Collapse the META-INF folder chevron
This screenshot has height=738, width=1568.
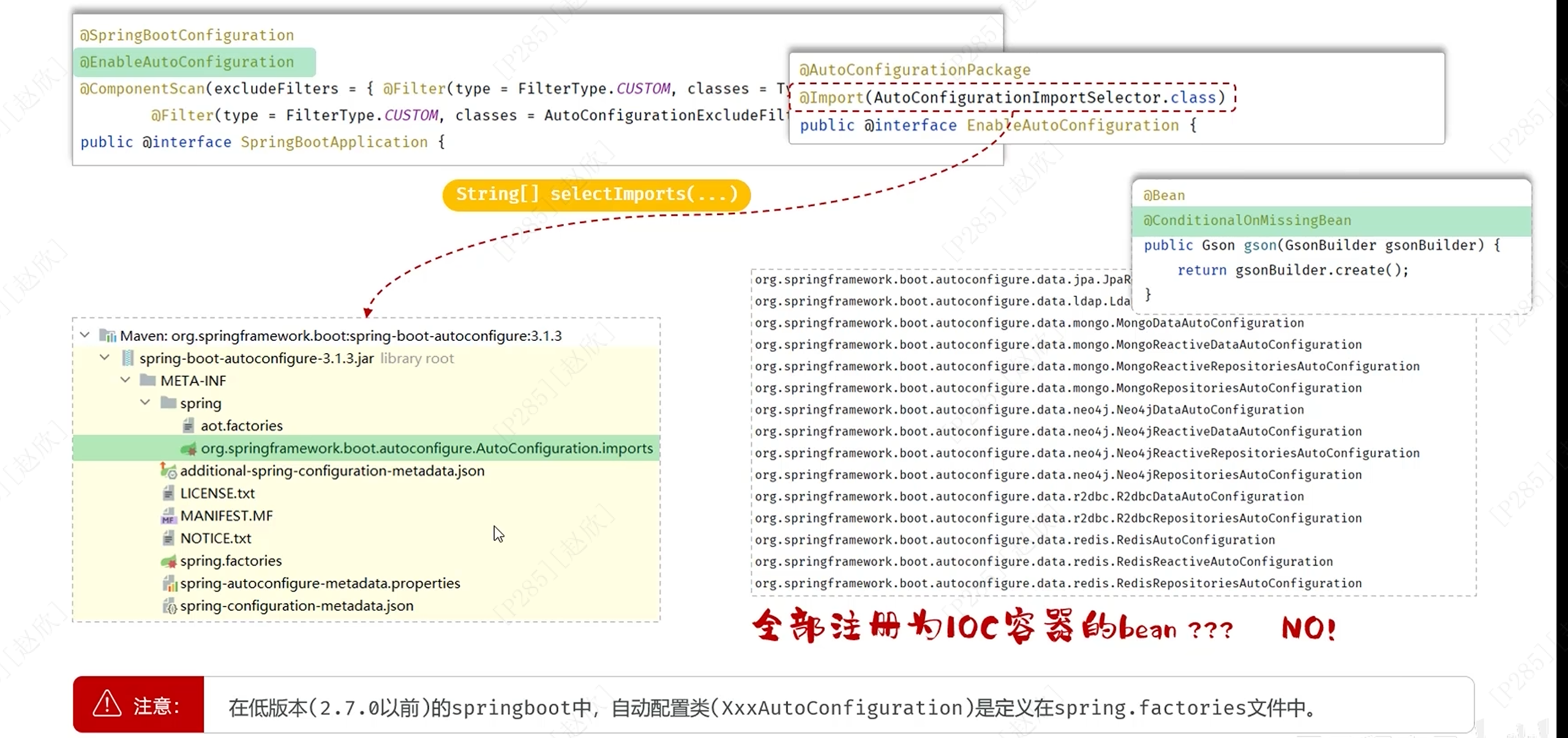(x=126, y=380)
